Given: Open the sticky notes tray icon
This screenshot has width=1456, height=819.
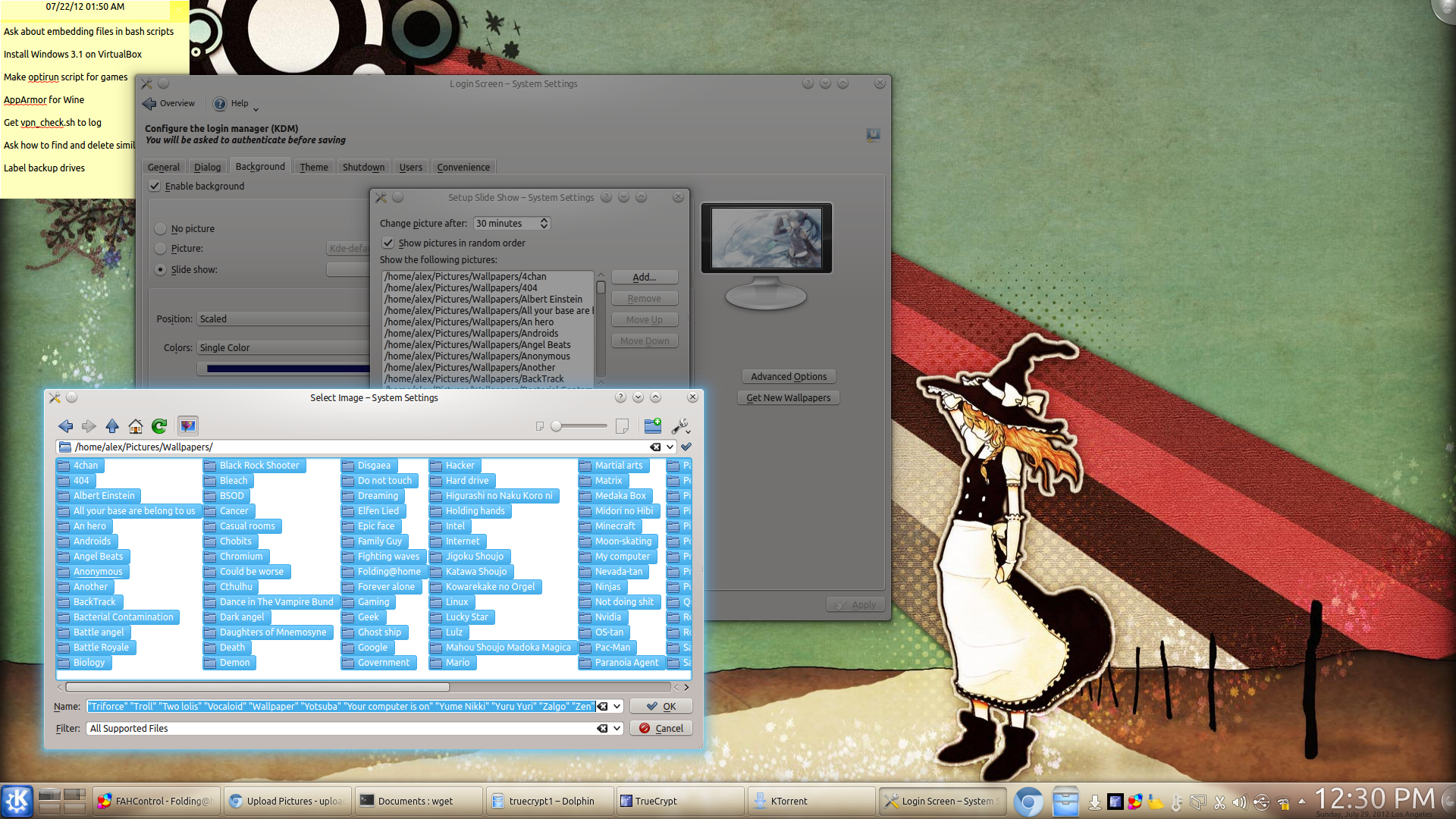Looking at the screenshot, I should (x=1156, y=802).
